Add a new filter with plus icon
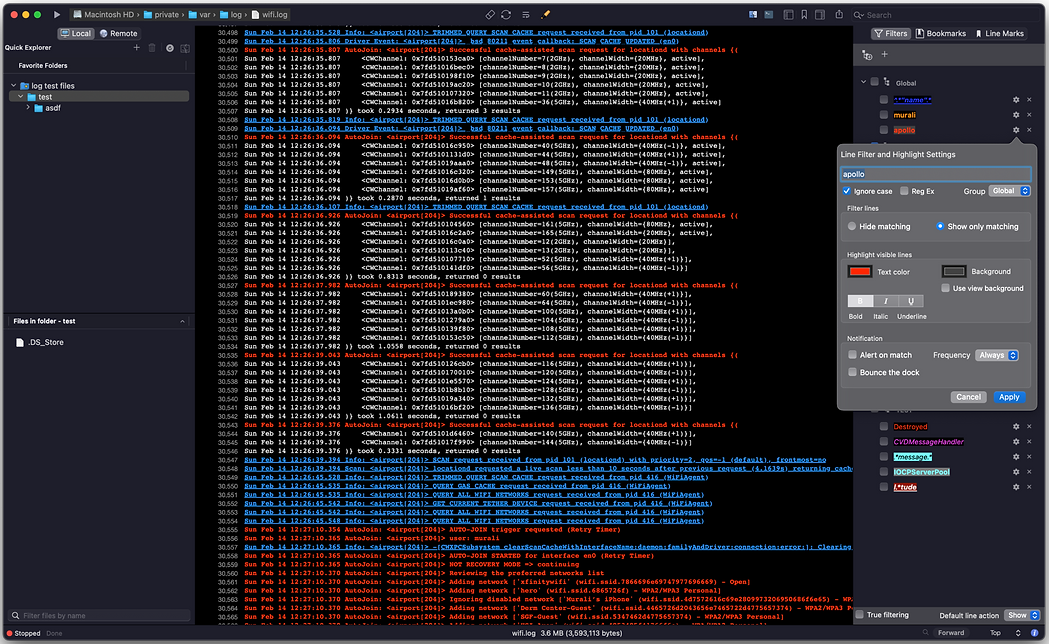Screen dimensions: 1049x644 [884, 54]
